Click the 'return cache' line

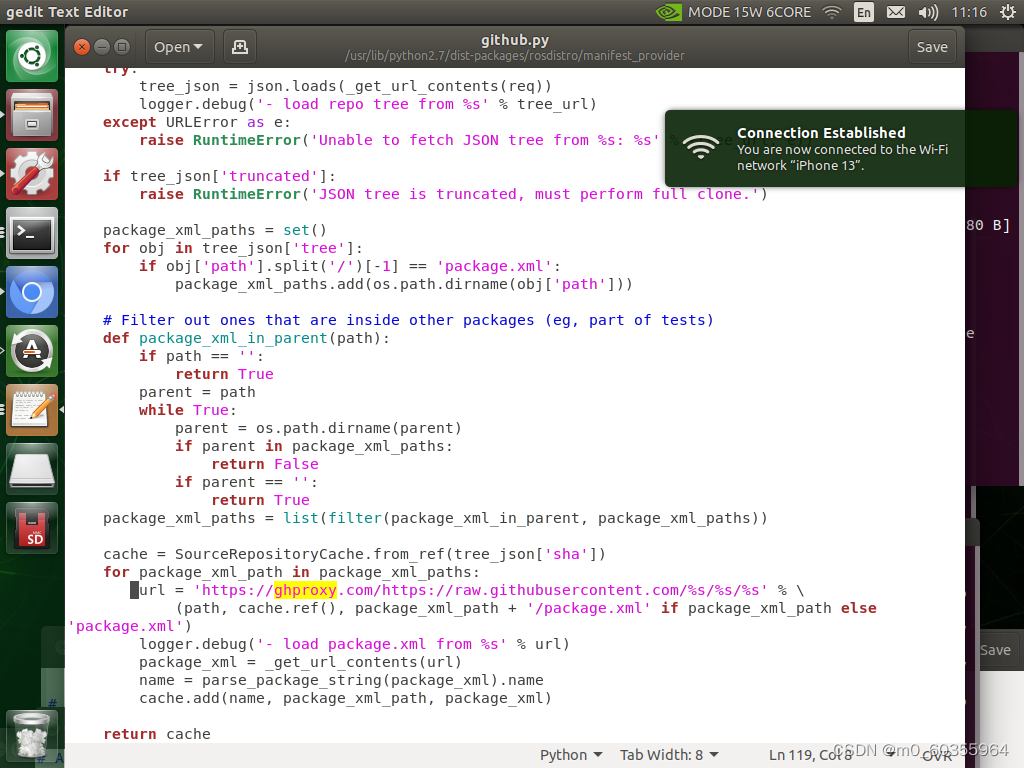click(157, 734)
